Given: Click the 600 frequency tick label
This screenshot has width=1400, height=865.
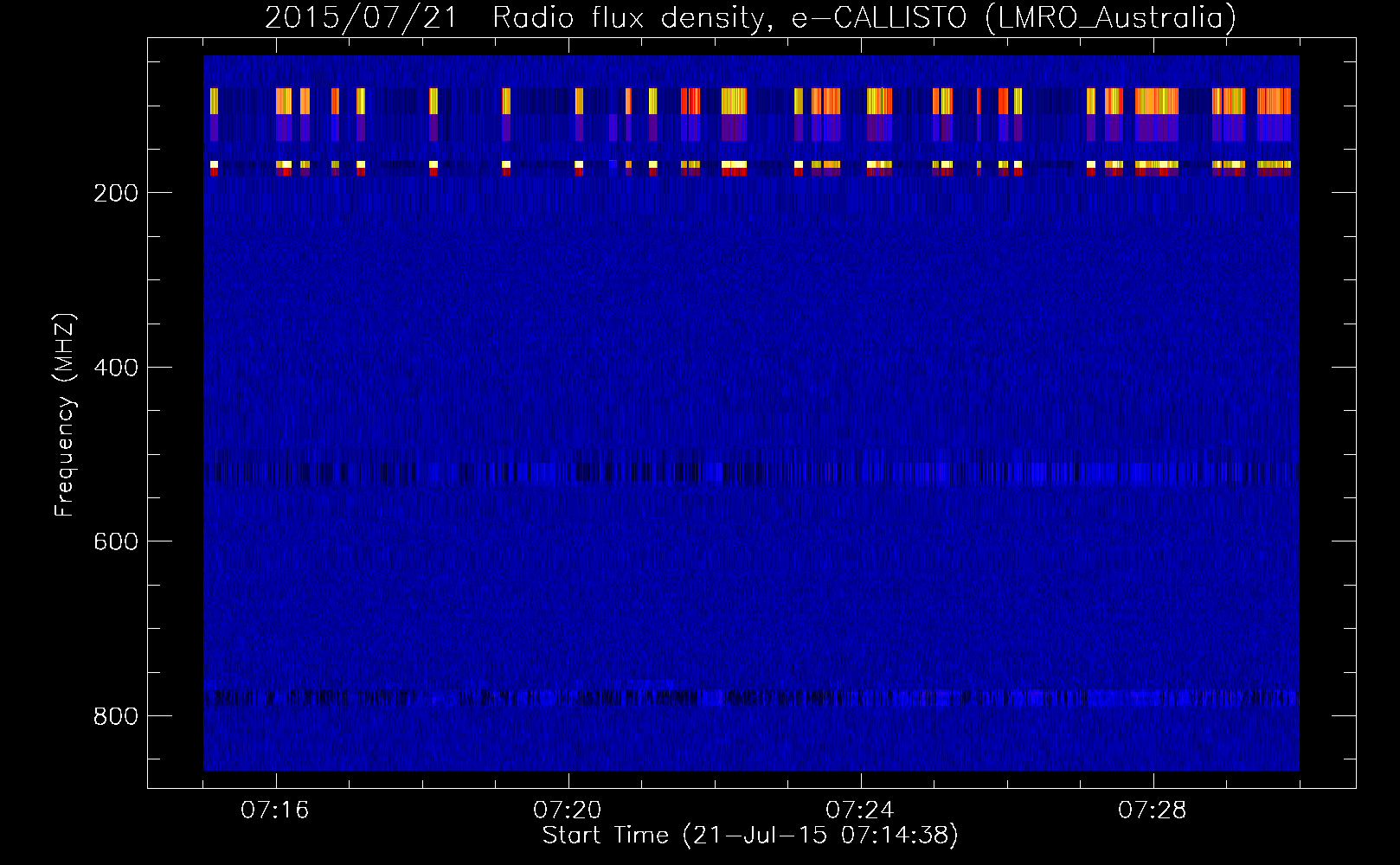Looking at the screenshot, I should coord(116,541).
